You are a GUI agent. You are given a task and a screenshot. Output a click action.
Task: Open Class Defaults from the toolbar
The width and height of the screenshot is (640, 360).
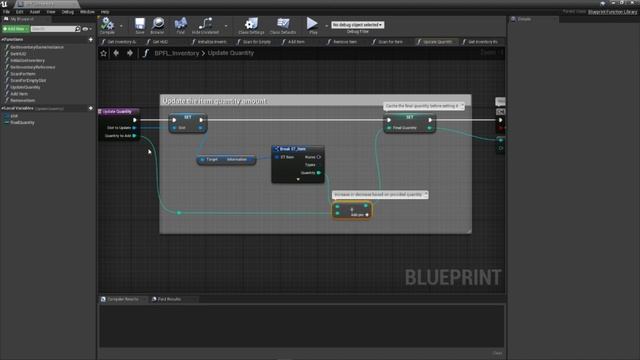point(283,25)
